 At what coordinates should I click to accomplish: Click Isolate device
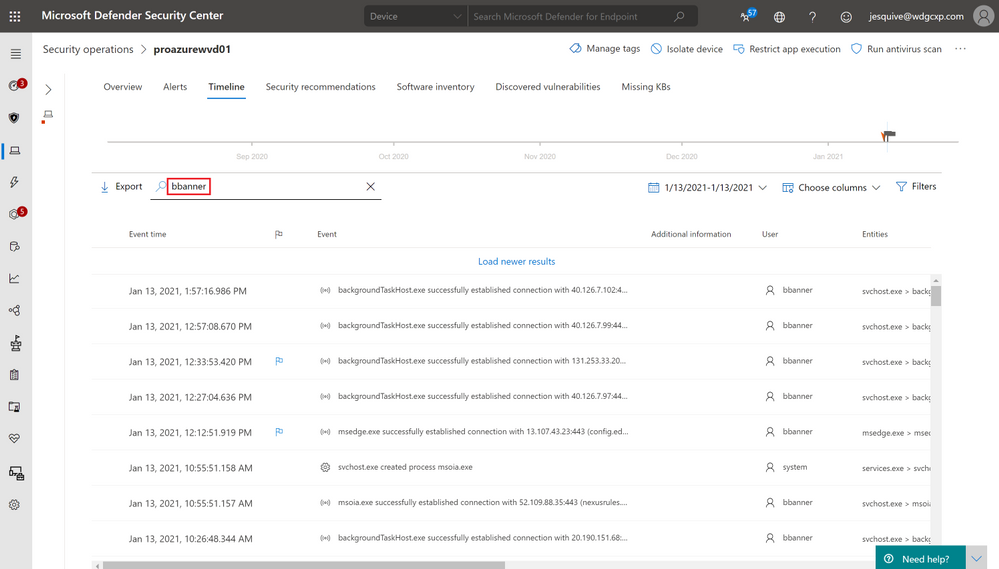click(686, 49)
